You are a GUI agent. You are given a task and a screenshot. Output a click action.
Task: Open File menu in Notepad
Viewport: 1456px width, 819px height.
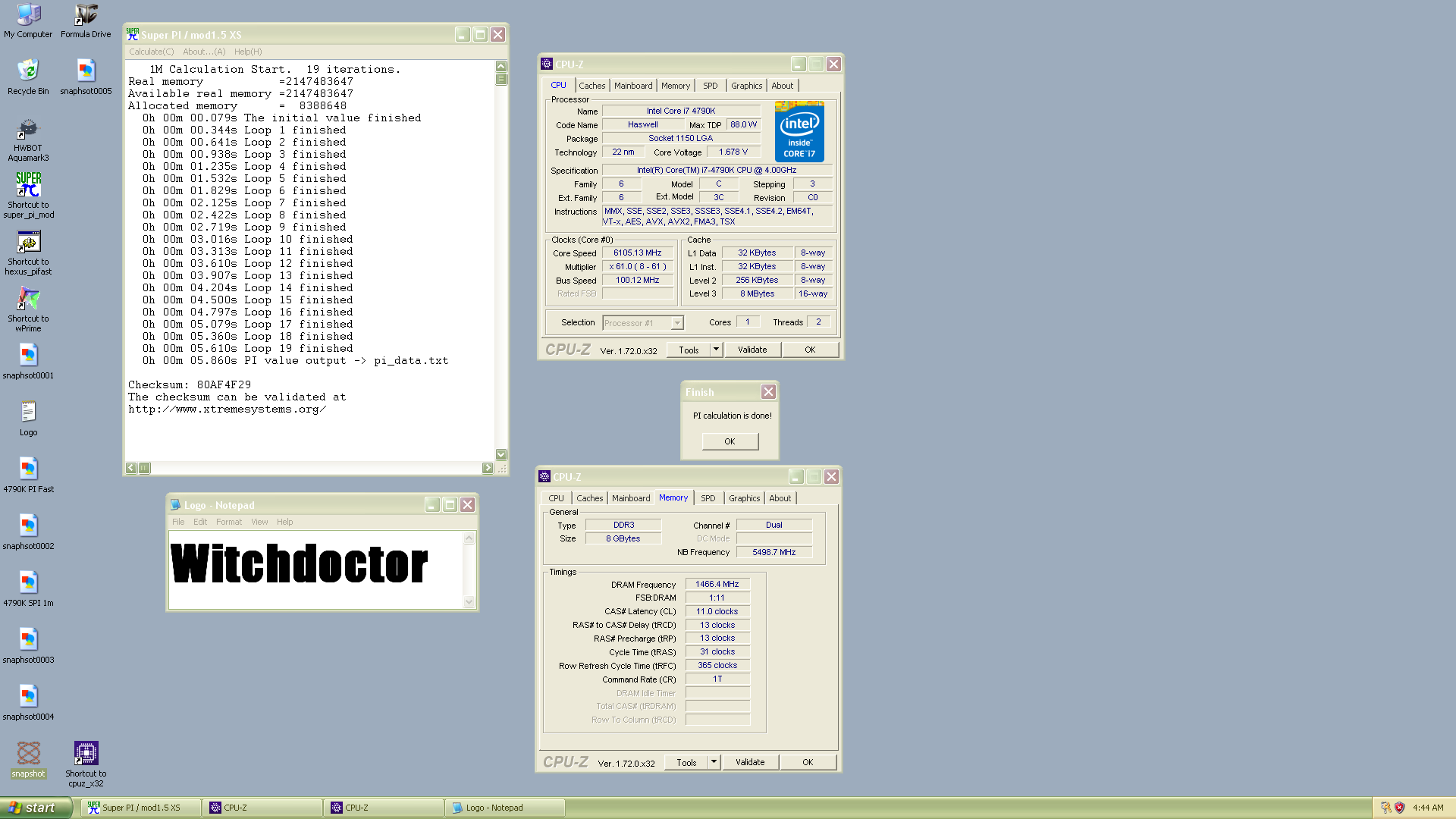178,522
